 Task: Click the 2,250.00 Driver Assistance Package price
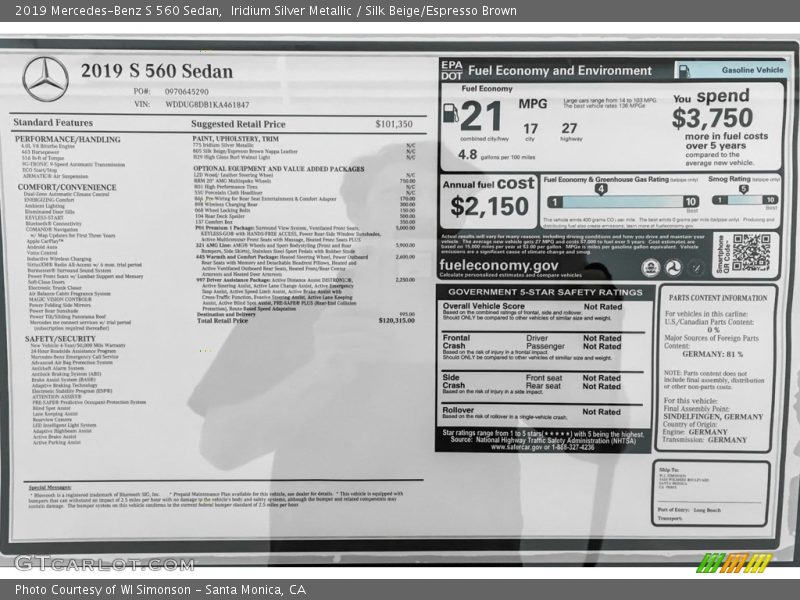[x=405, y=280]
